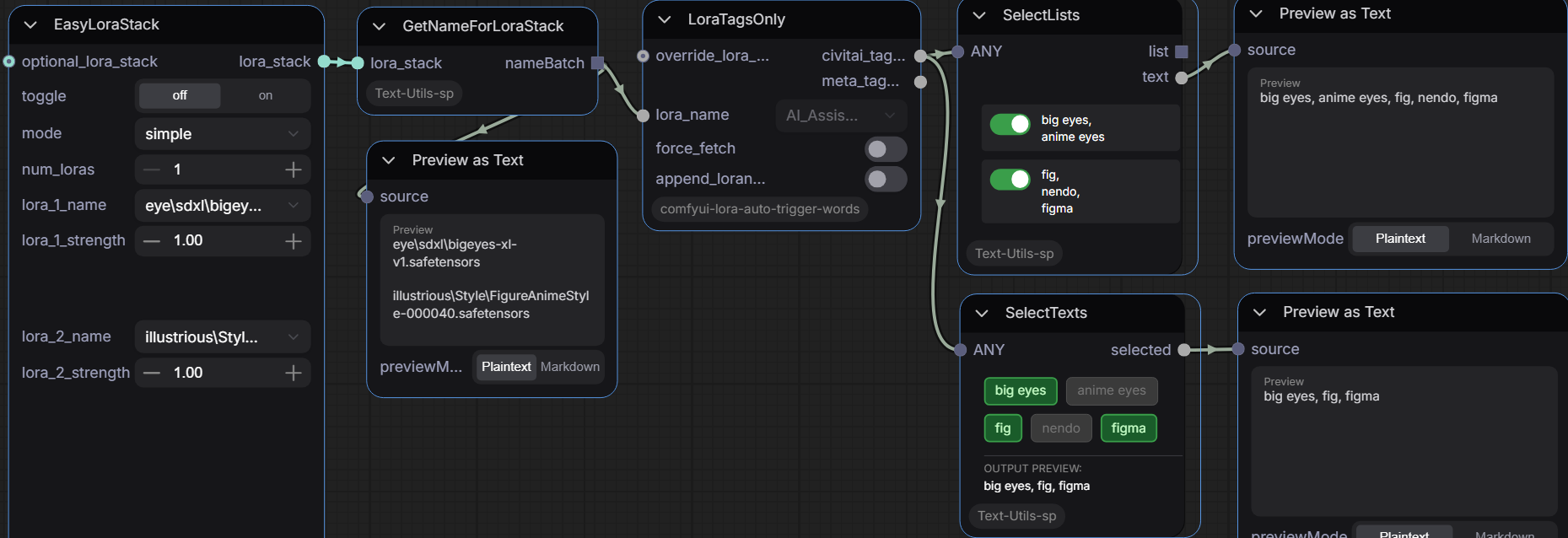
Task: Enable the force_fetch toggle
Action: click(x=885, y=149)
